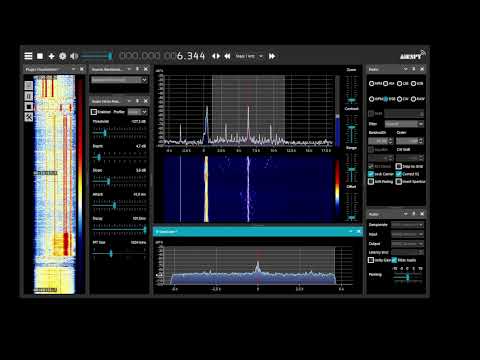Step frequency down with the rewind arrows
The height and width of the screenshot is (360, 480).
[227, 56]
